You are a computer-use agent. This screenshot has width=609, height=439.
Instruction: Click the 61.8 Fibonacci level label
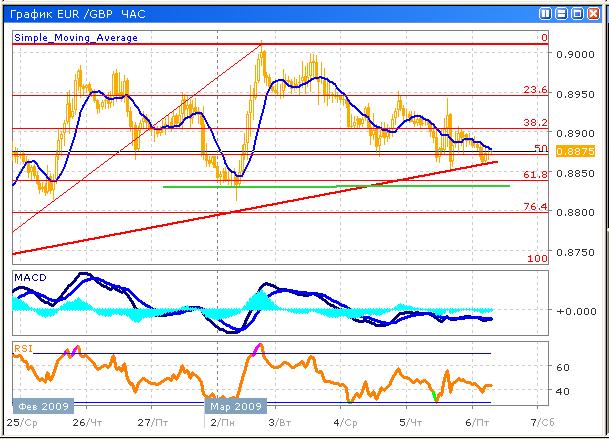tap(536, 174)
